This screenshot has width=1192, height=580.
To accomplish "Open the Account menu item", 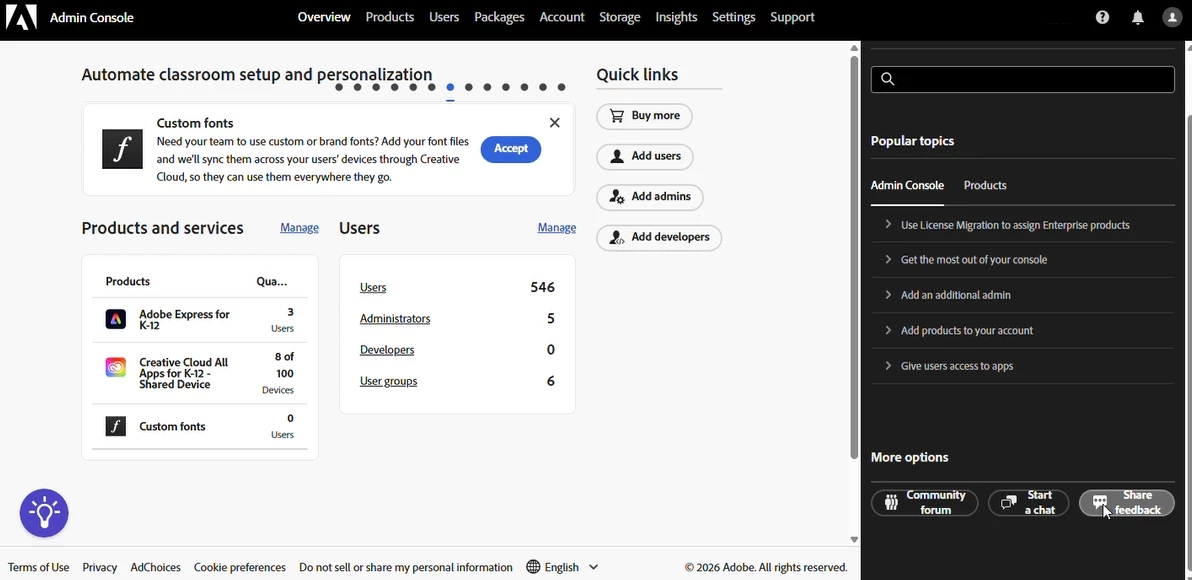I will tap(562, 17).
